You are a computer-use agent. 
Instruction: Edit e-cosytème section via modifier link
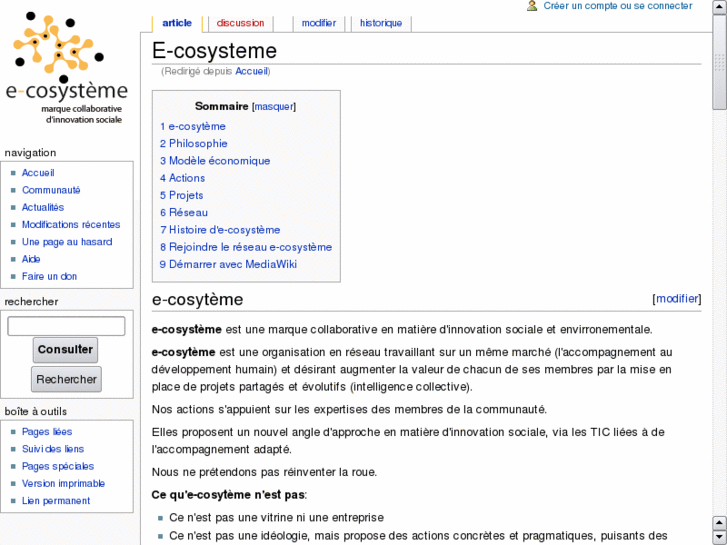677,299
